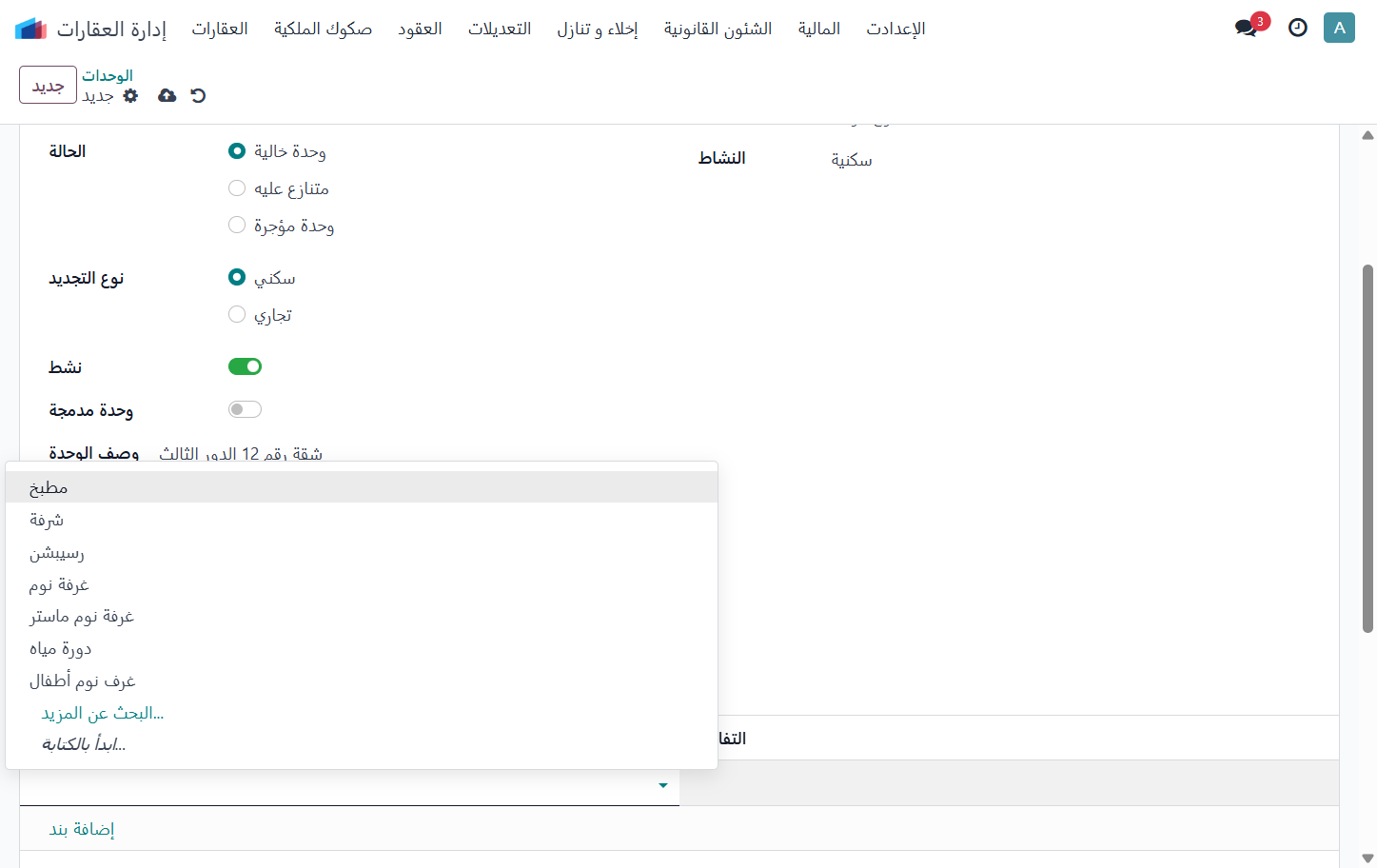This screenshot has width=1377, height=868.
Task: Open the التعديلات menu
Action: click(x=500, y=29)
